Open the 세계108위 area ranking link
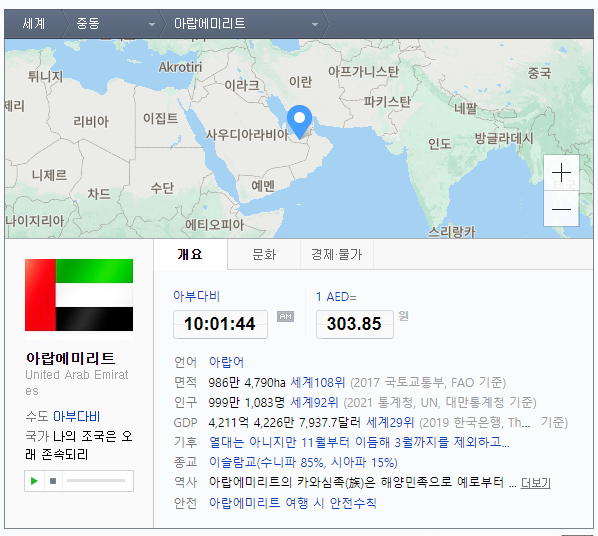Screen dimensions: 598x536 point(318,382)
